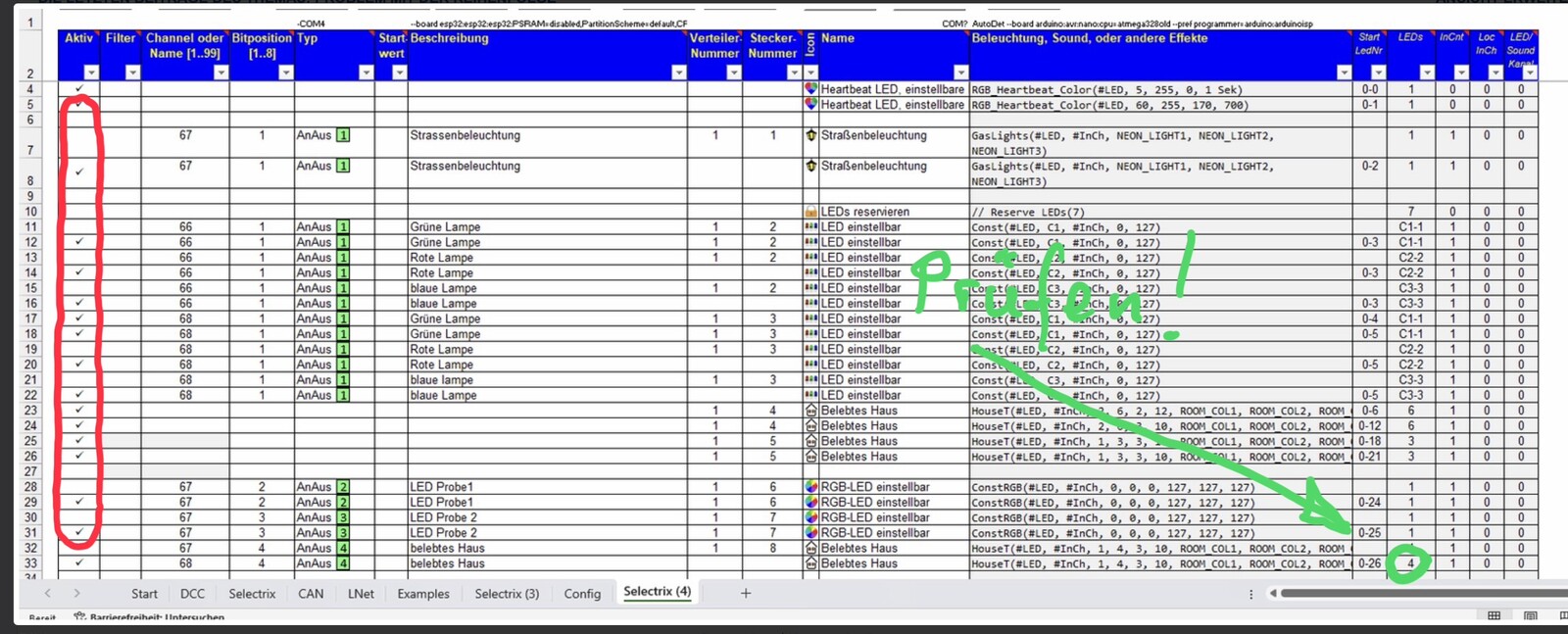
Task: Toggle the Aktiv checkmark in row 33
Action: pos(79,563)
